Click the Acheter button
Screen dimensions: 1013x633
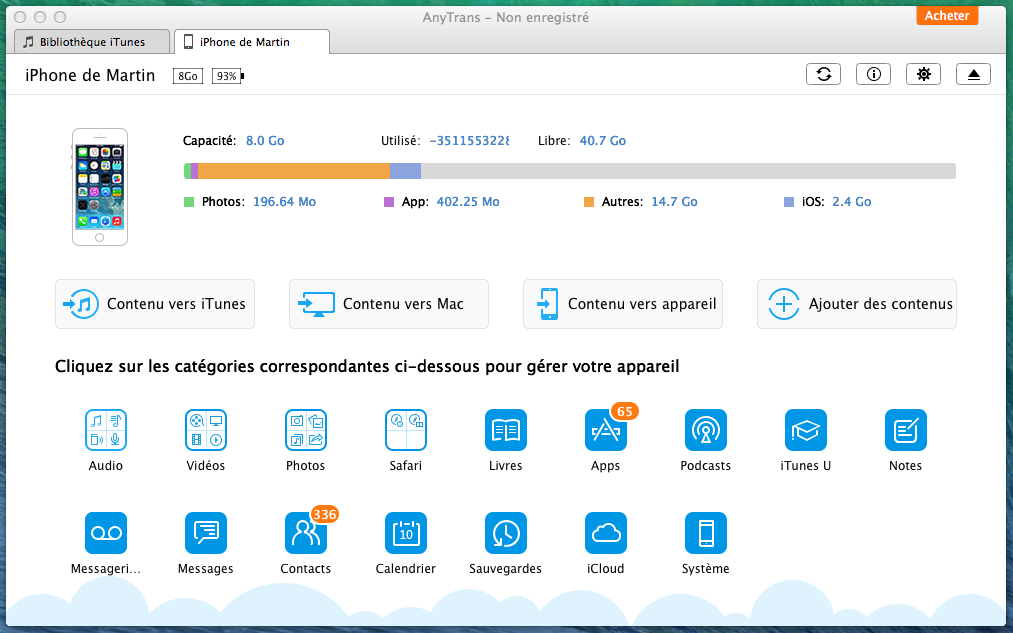tap(946, 16)
